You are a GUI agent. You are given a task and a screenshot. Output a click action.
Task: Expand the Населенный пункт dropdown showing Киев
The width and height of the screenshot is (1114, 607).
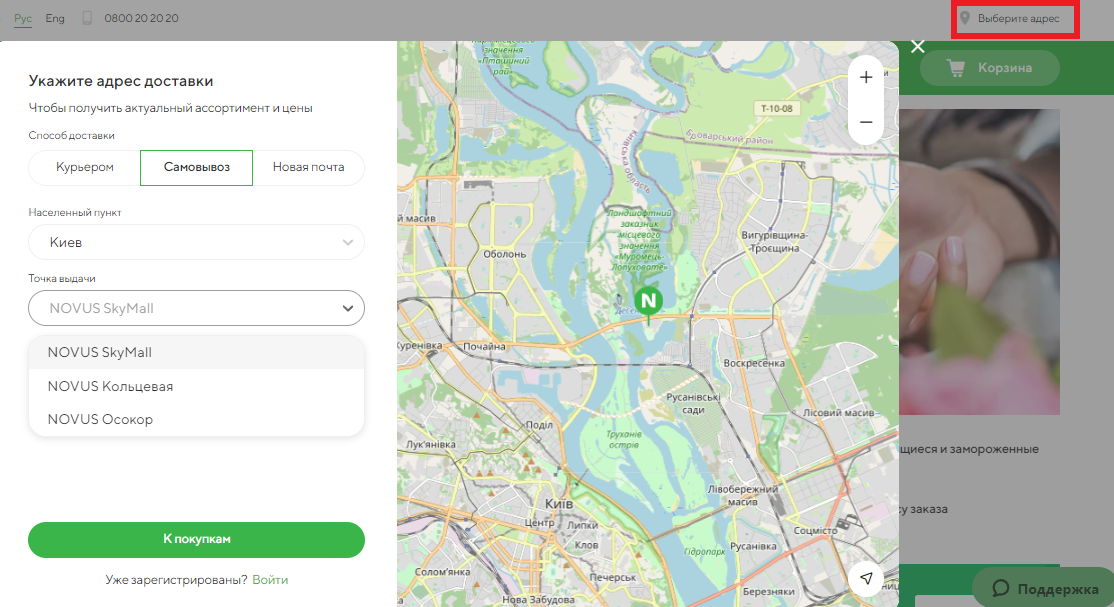point(196,242)
